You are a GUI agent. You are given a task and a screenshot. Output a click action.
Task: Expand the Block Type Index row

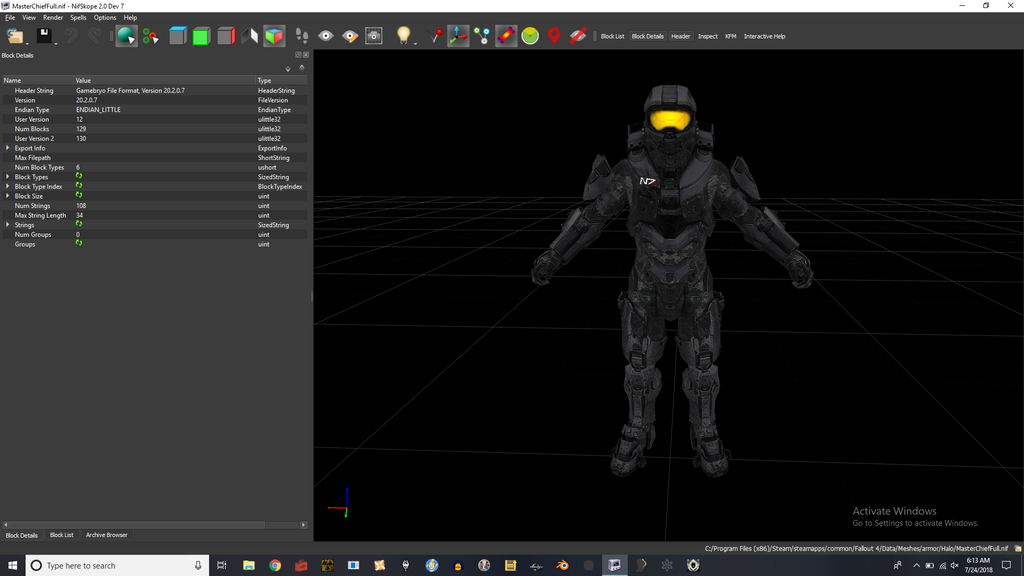[8, 186]
